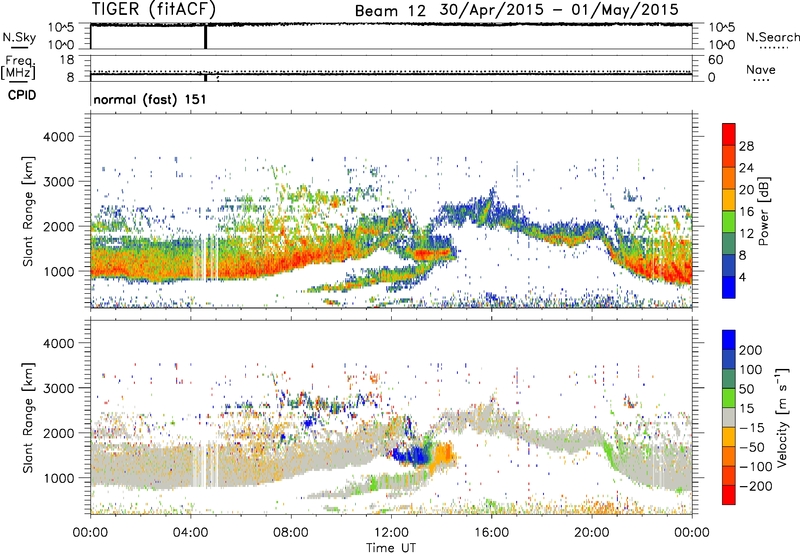
Task: Click the "60" Nave axis tick
Action: coord(716,60)
